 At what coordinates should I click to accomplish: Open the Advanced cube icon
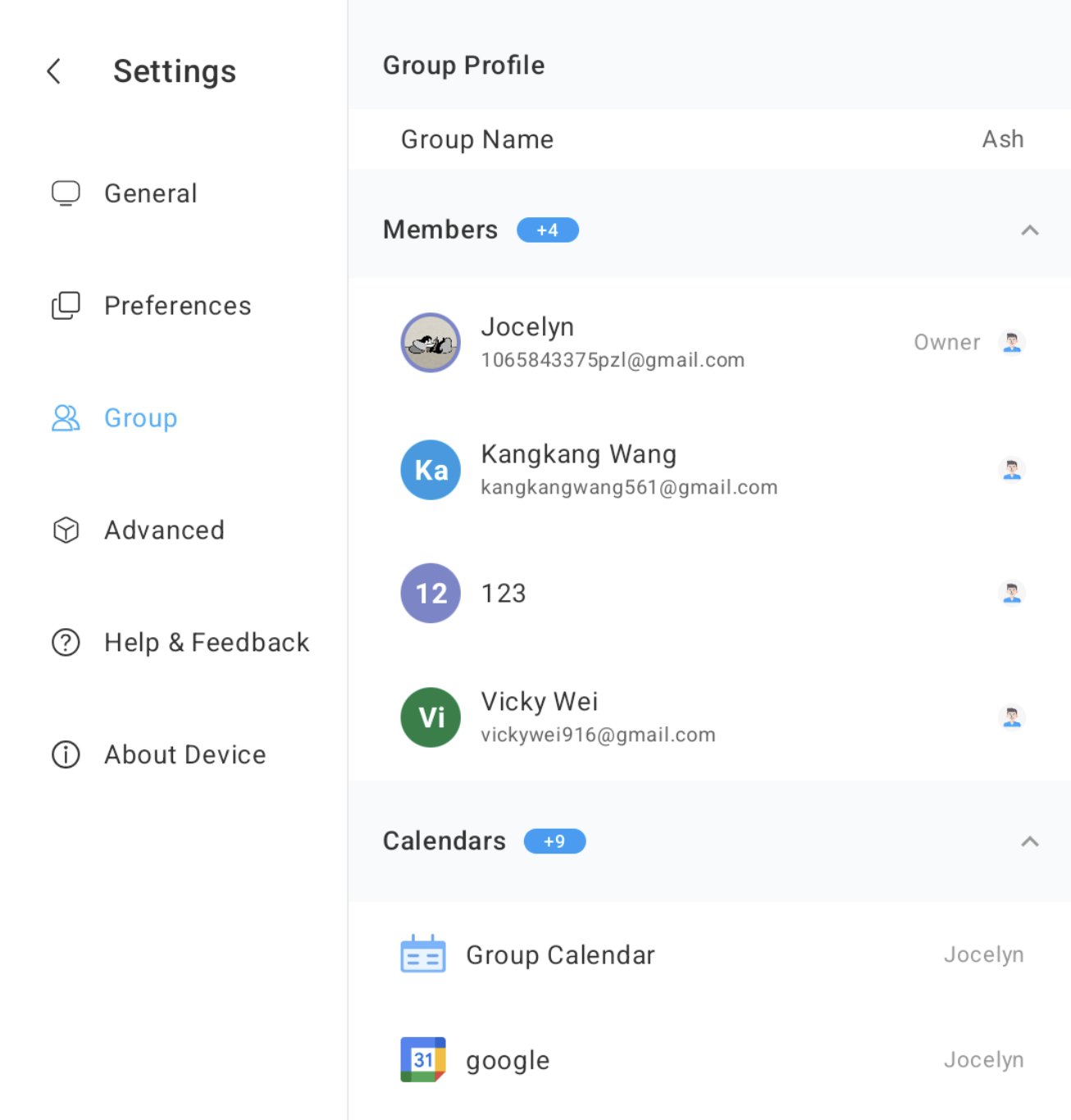66,530
